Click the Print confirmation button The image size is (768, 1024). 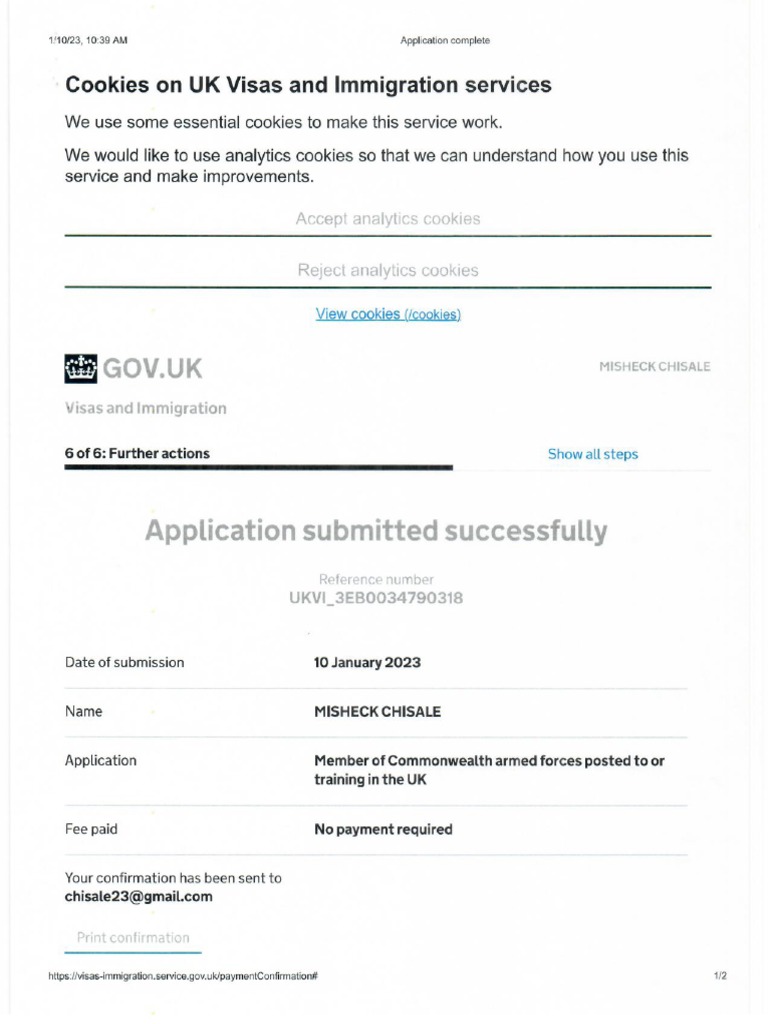[133, 938]
